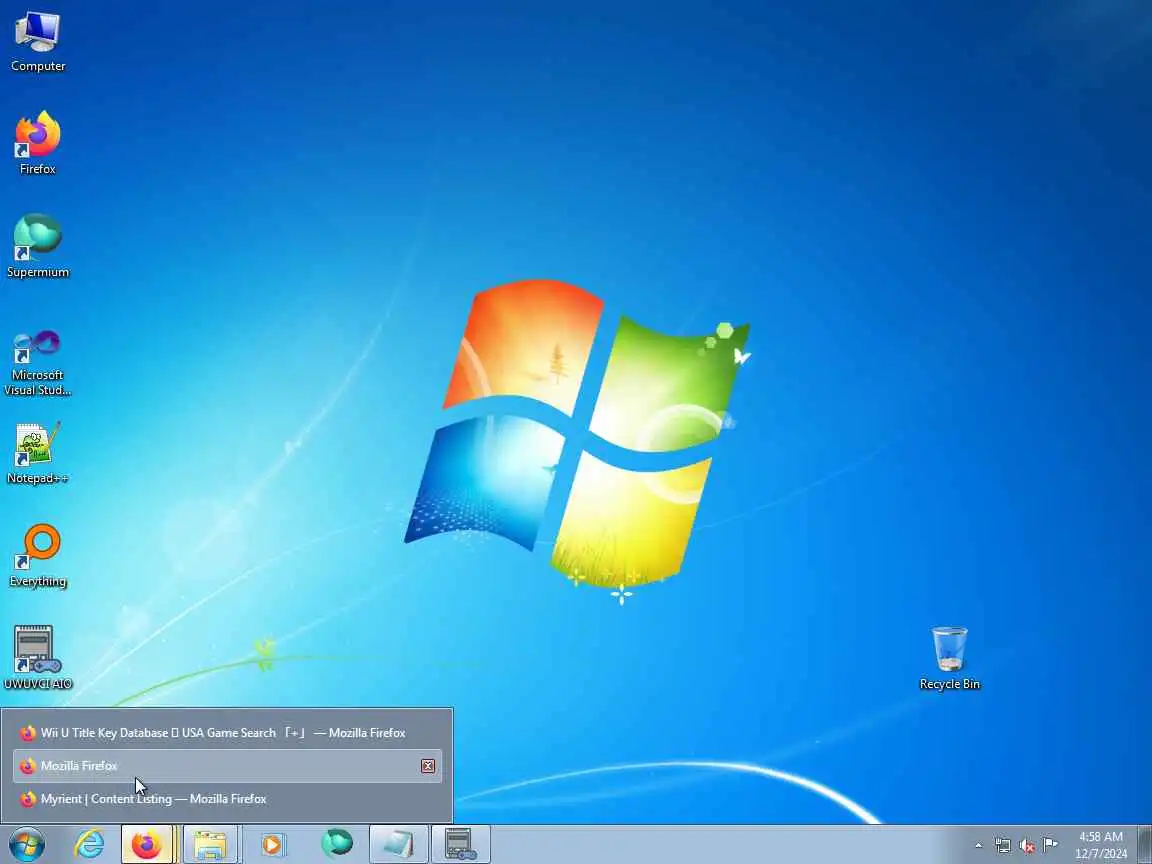Image resolution: width=1152 pixels, height=864 pixels.
Task: Open the Computer desktop icon
Action: tap(37, 41)
